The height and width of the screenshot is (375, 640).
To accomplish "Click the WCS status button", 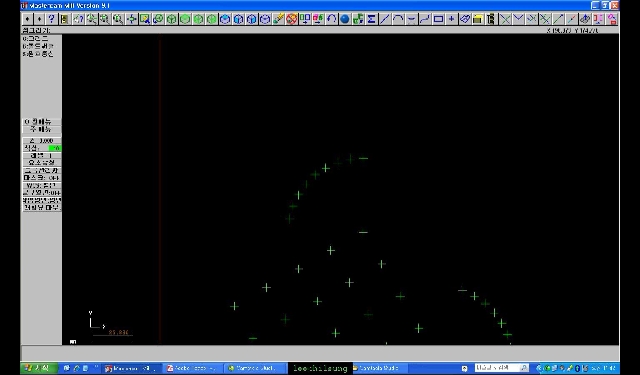I will (x=42, y=185).
